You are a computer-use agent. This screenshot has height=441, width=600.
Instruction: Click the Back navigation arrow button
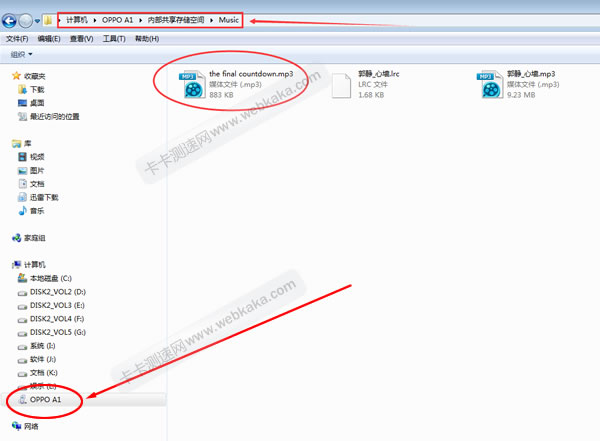[x=12, y=20]
